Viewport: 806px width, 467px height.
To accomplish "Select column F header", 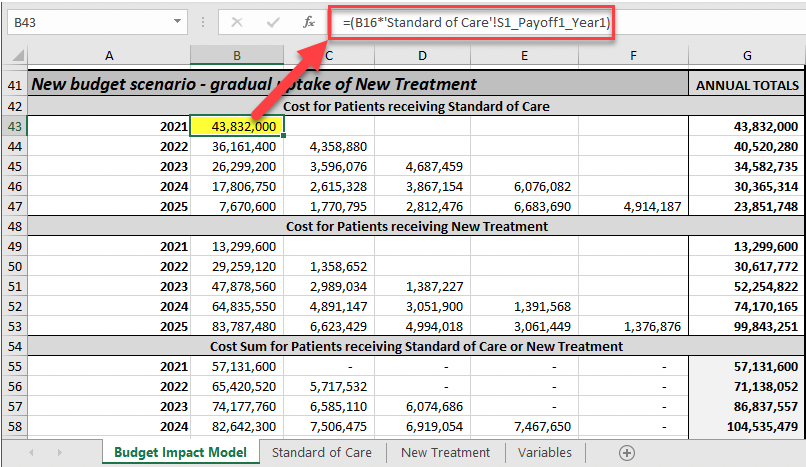I will pyautogui.click(x=633, y=55).
